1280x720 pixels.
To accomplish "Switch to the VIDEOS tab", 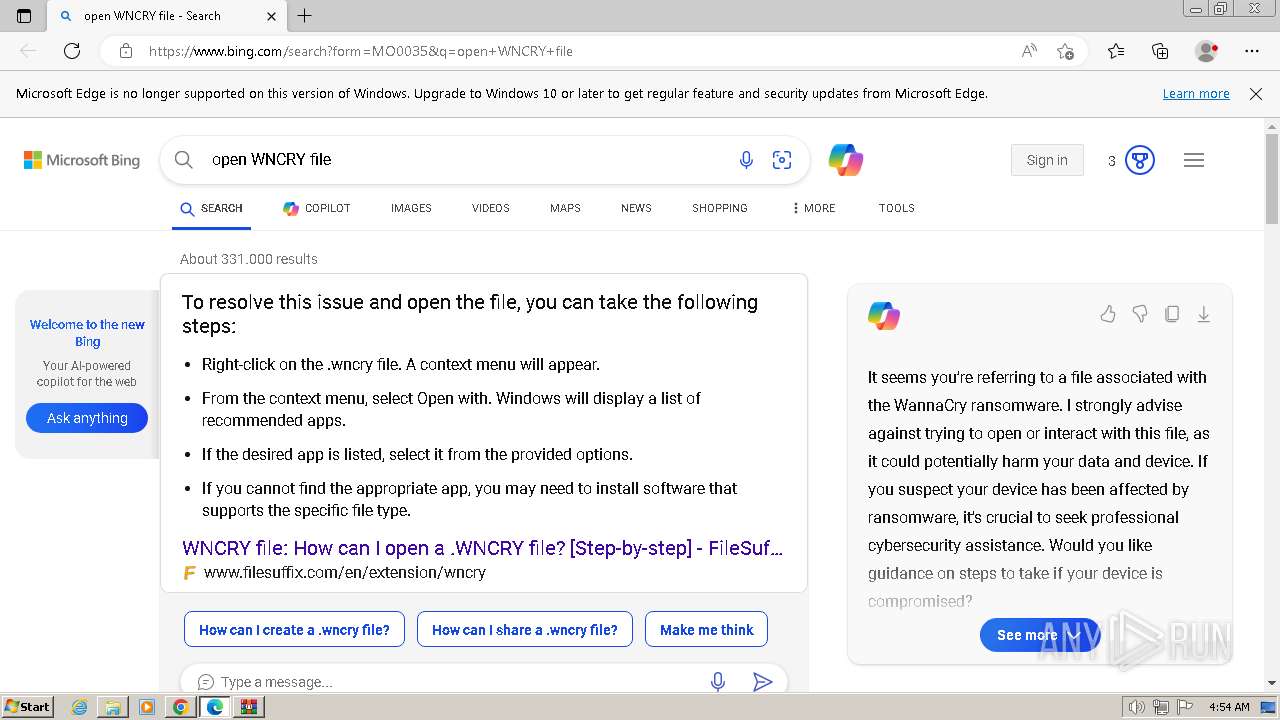I will (x=491, y=208).
